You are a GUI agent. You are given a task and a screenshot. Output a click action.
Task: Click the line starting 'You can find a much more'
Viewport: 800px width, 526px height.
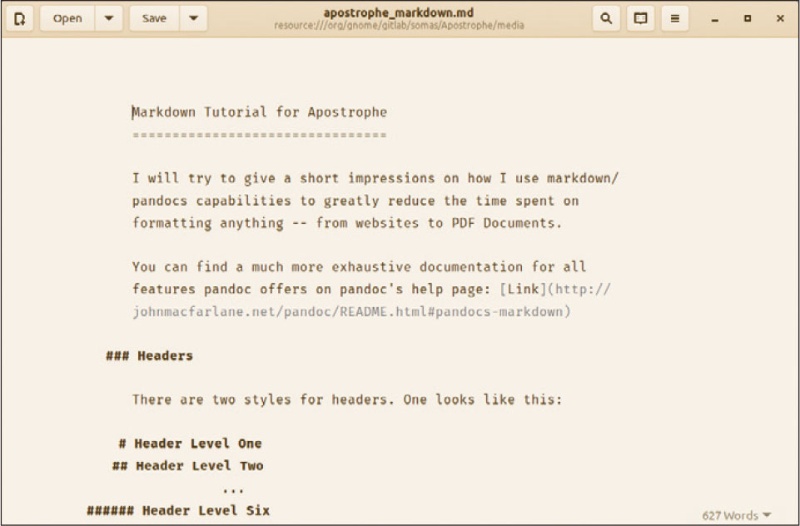coord(359,267)
